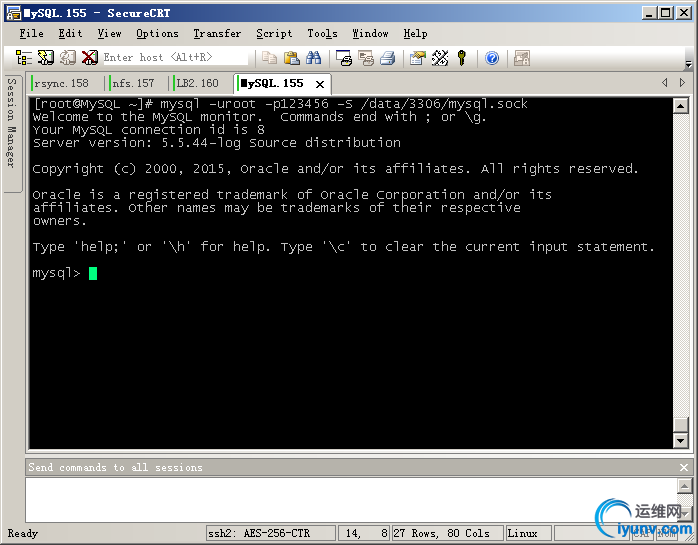Click the mysql> prompt in terminal
Image resolution: width=698 pixels, height=545 pixels.
(56, 272)
